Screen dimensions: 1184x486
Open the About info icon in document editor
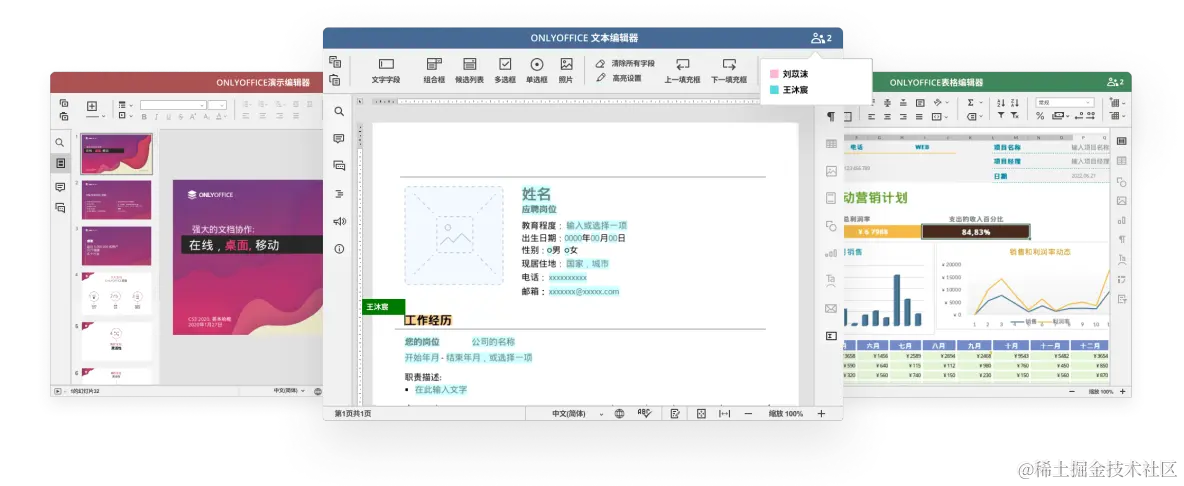point(339,249)
